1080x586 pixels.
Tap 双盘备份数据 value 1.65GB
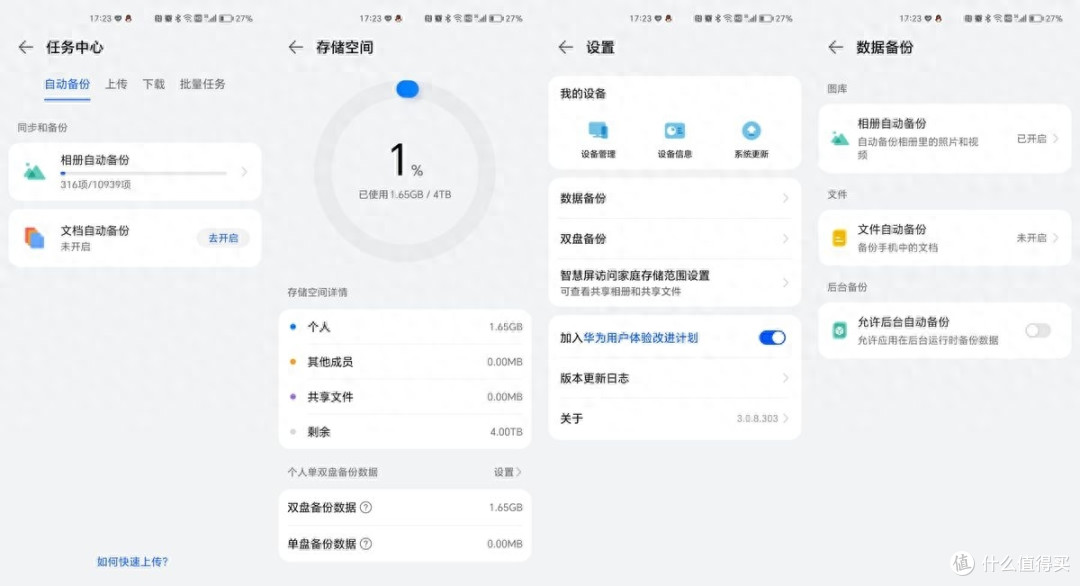506,507
